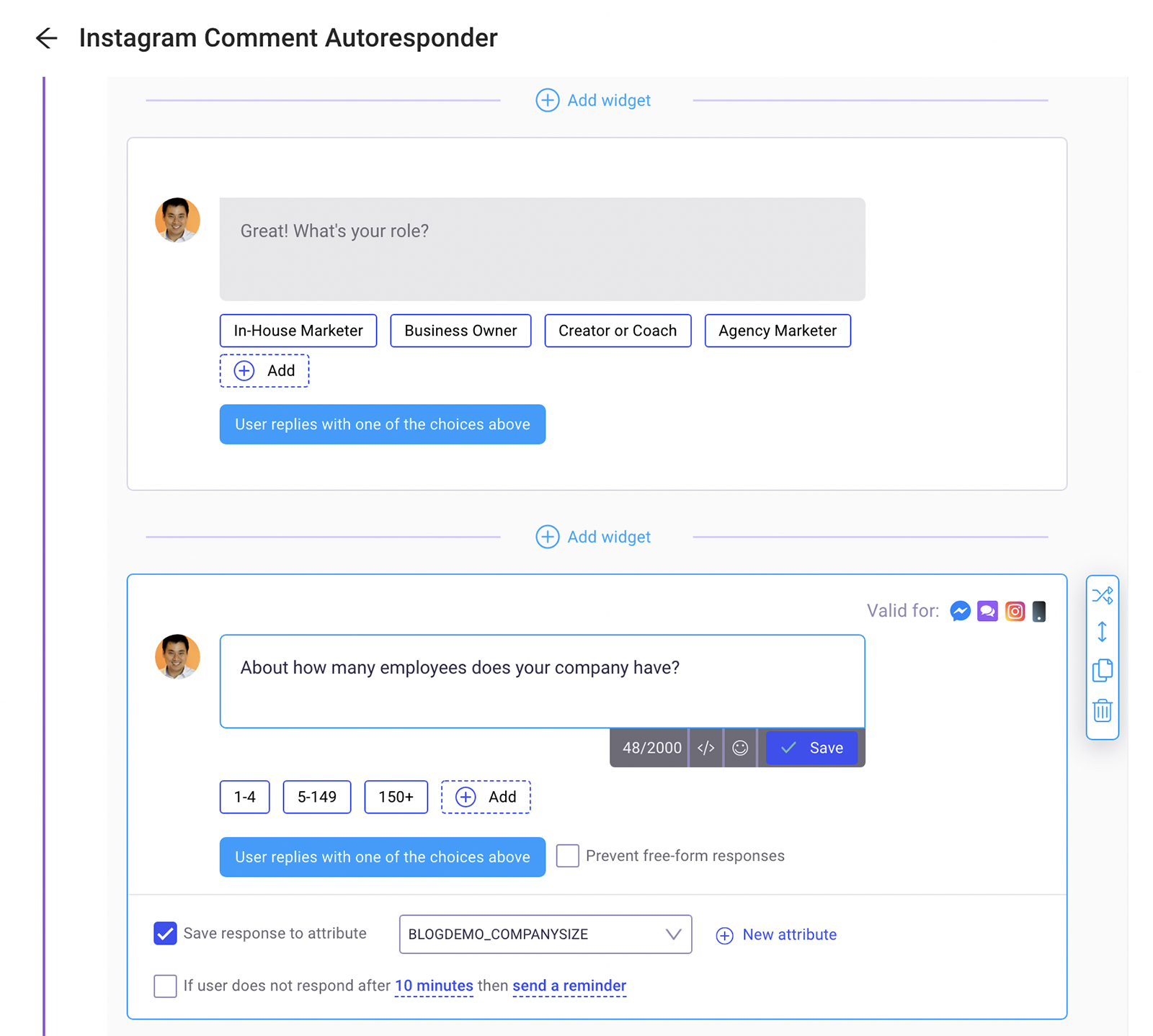Click the Save button

[x=811, y=748]
